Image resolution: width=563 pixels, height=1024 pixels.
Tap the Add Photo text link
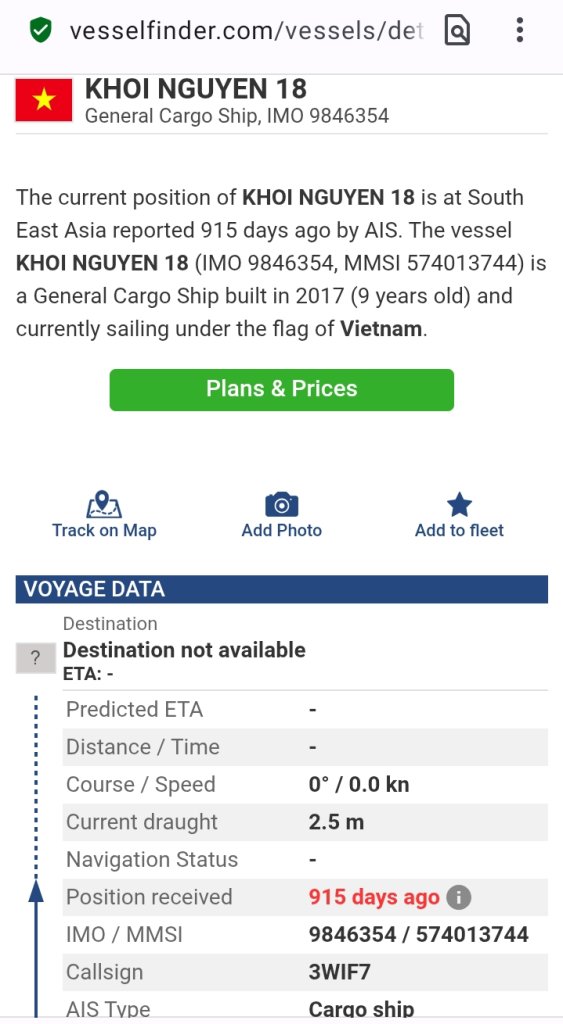282,530
